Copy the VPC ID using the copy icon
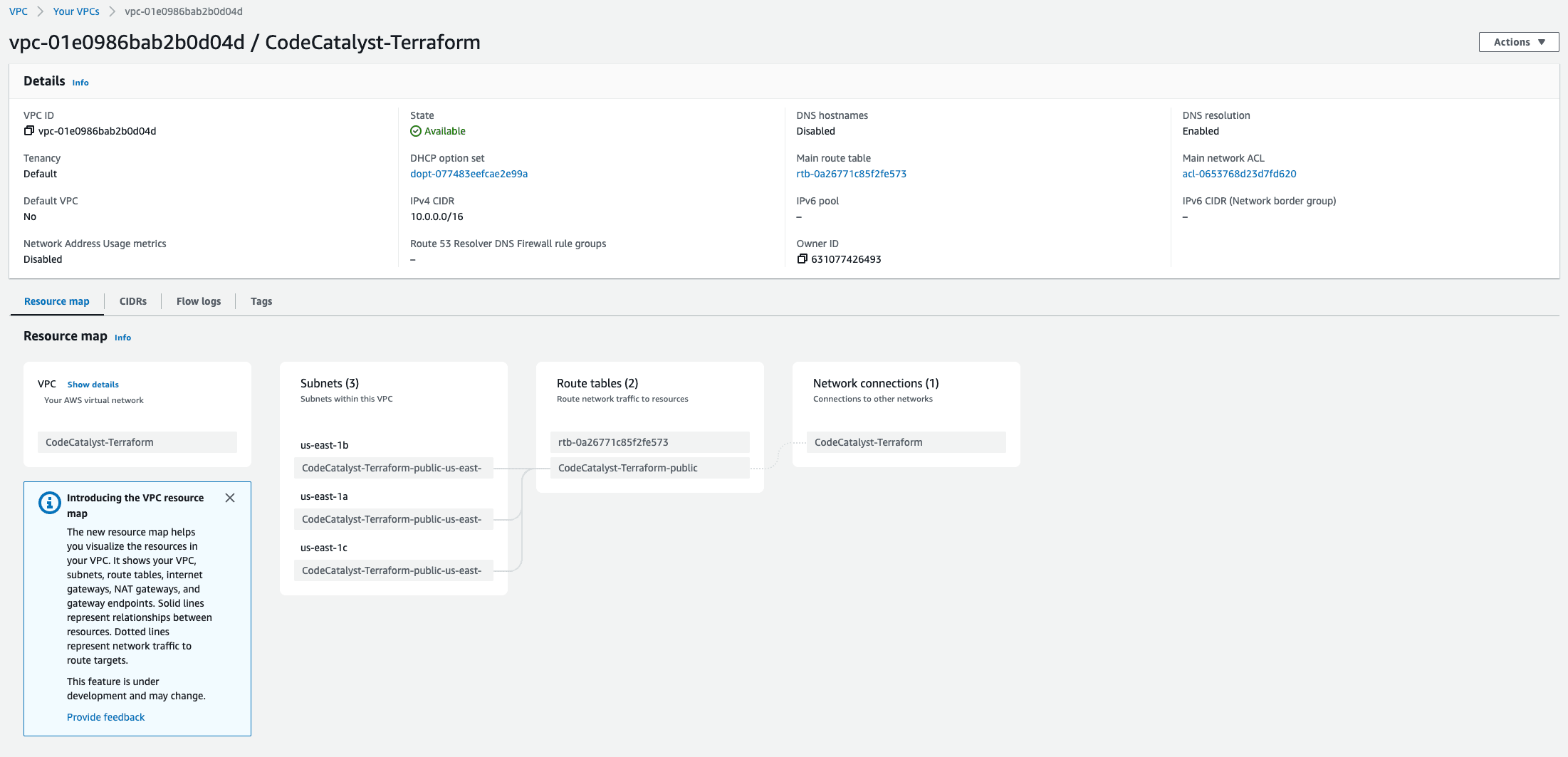Image resolution: width=1568 pixels, height=757 pixels. click(29, 131)
